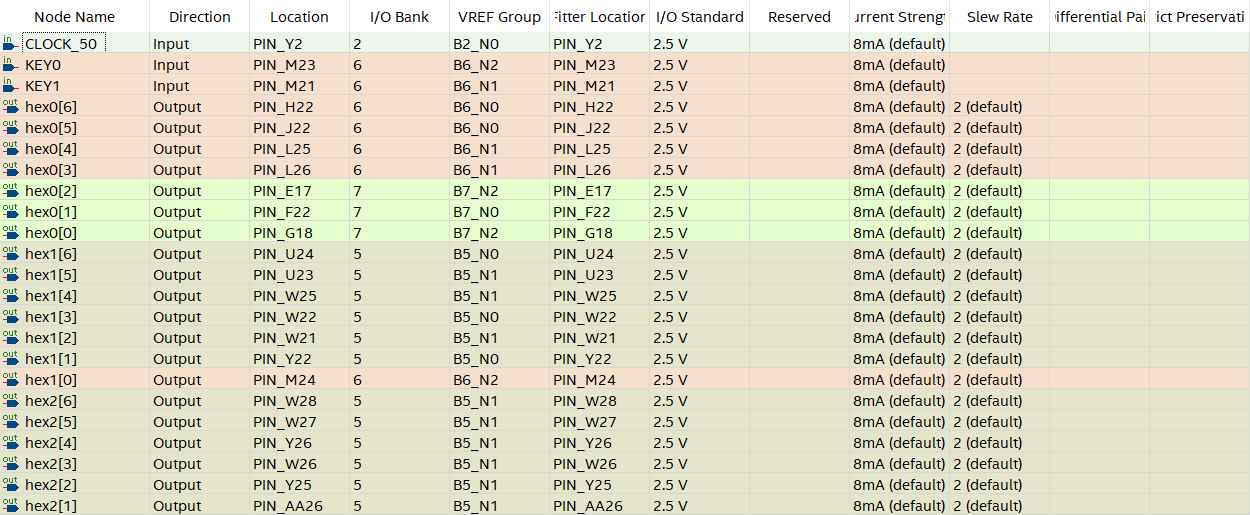Viewport: 1250px width, 515px height.
Task: Open I/O Standard cell for hex0[1] row
Action: [700, 211]
